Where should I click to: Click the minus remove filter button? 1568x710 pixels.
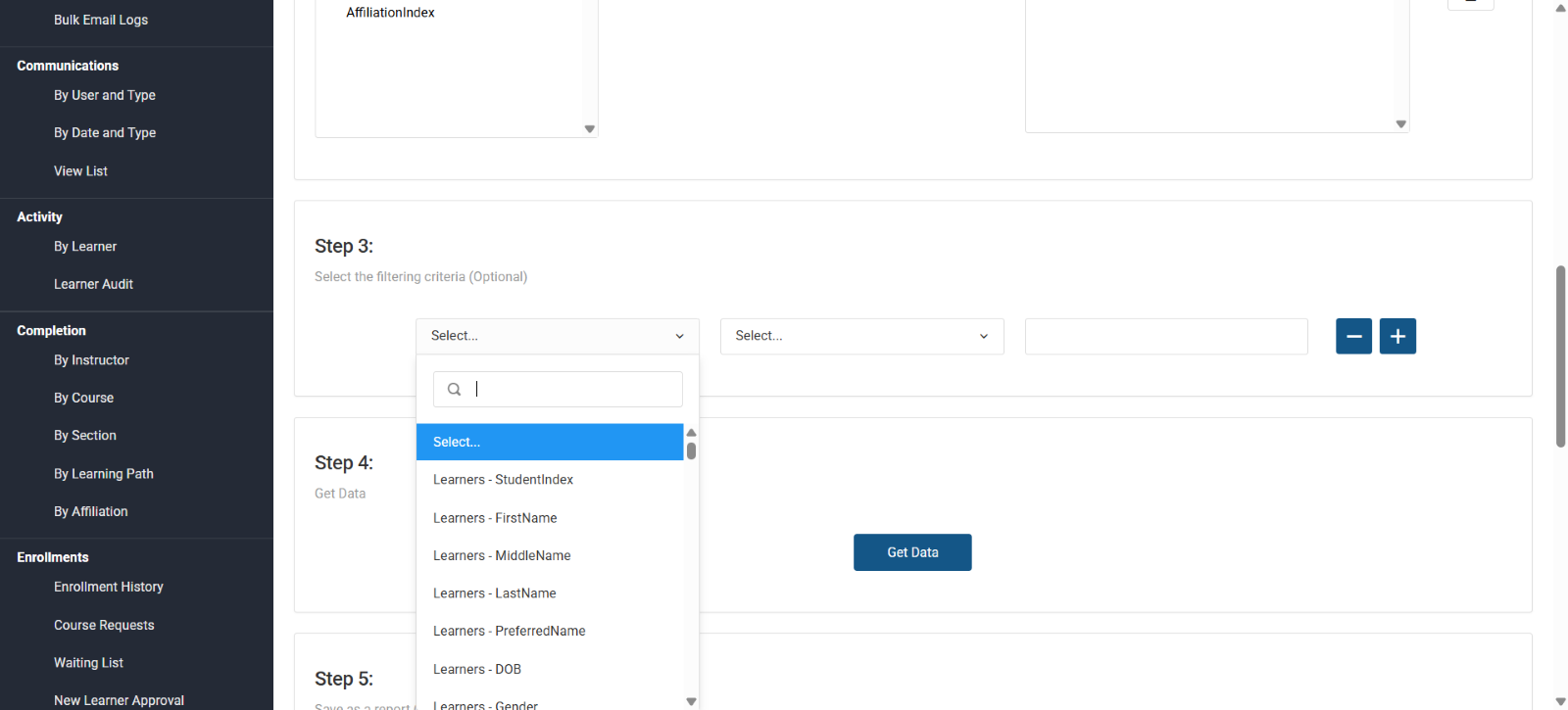pos(1353,336)
